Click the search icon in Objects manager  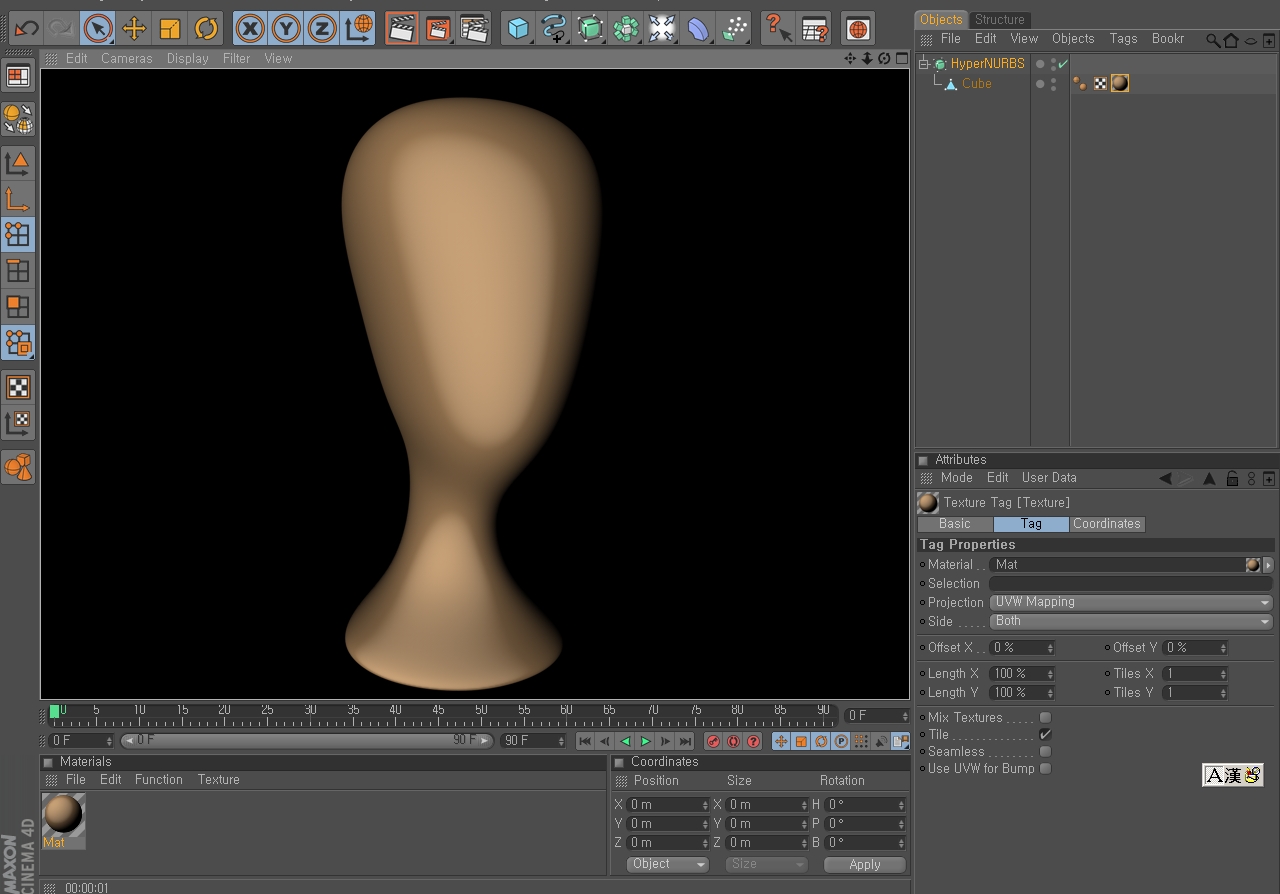pyautogui.click(x=1212, y=40)
